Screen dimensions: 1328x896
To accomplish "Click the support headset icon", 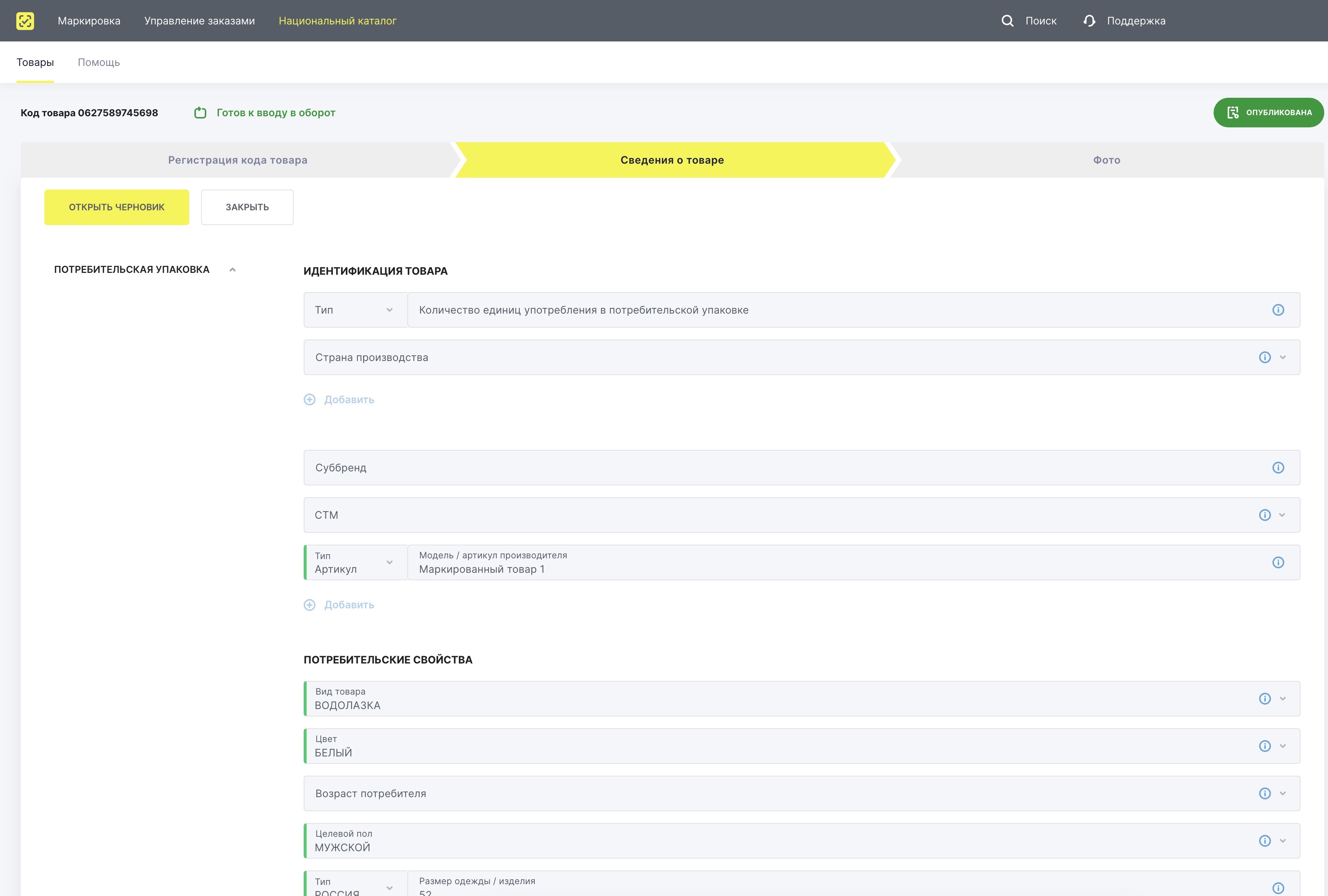I will point(1089,21).
